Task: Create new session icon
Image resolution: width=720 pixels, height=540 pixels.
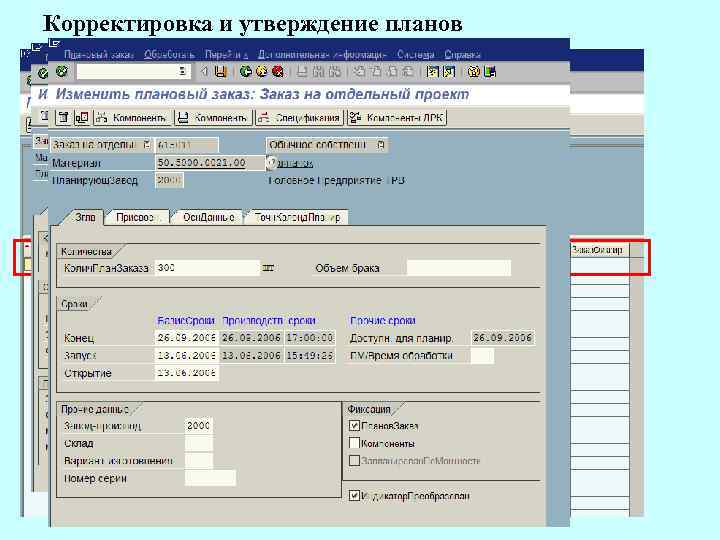Action: [x=432, y=72]
